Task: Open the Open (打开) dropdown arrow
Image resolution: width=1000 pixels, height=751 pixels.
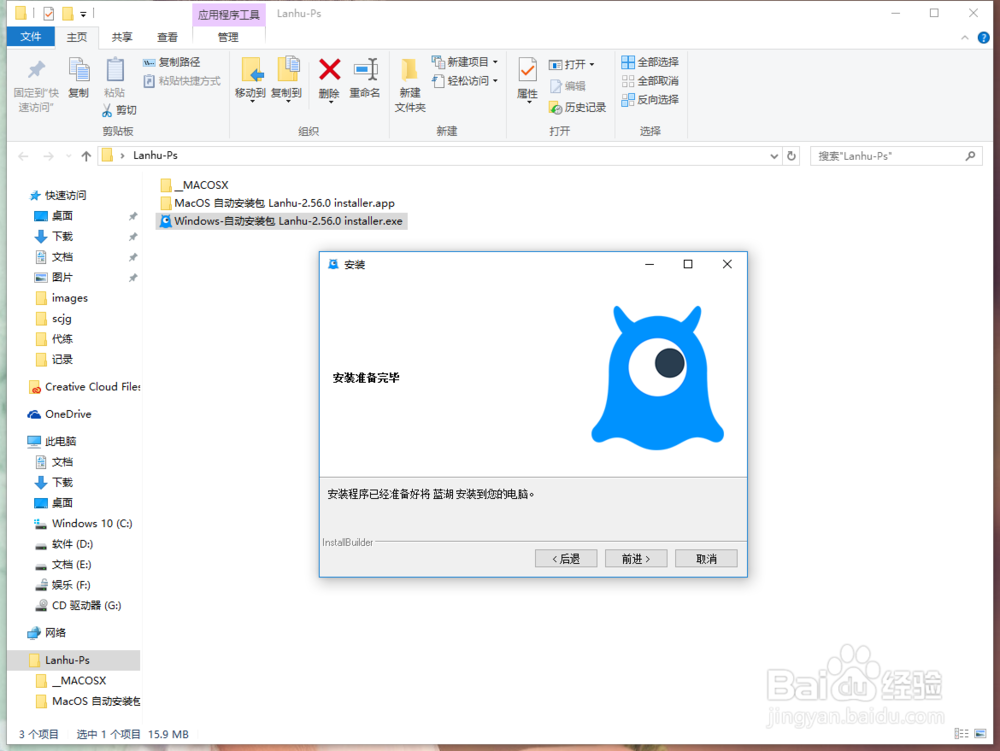Action: click(x=592, y=65)
